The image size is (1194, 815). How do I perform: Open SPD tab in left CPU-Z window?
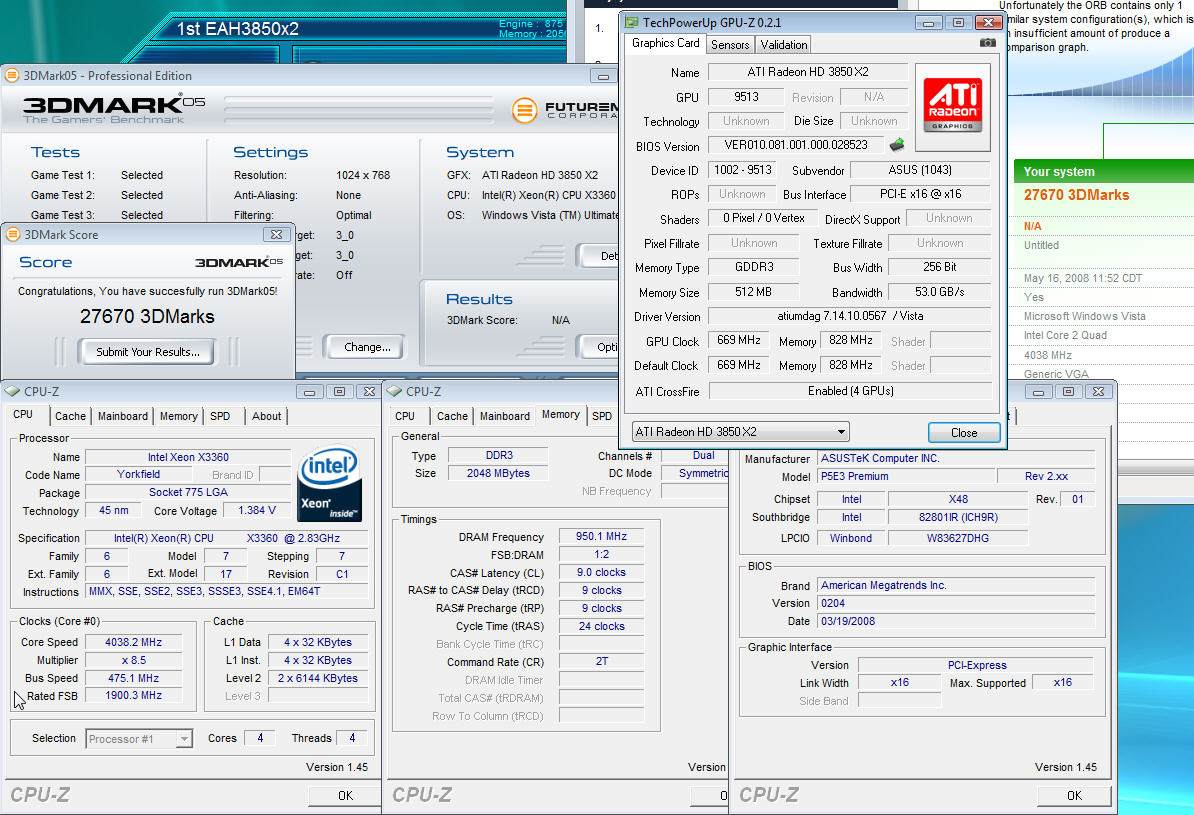point(220,416)
